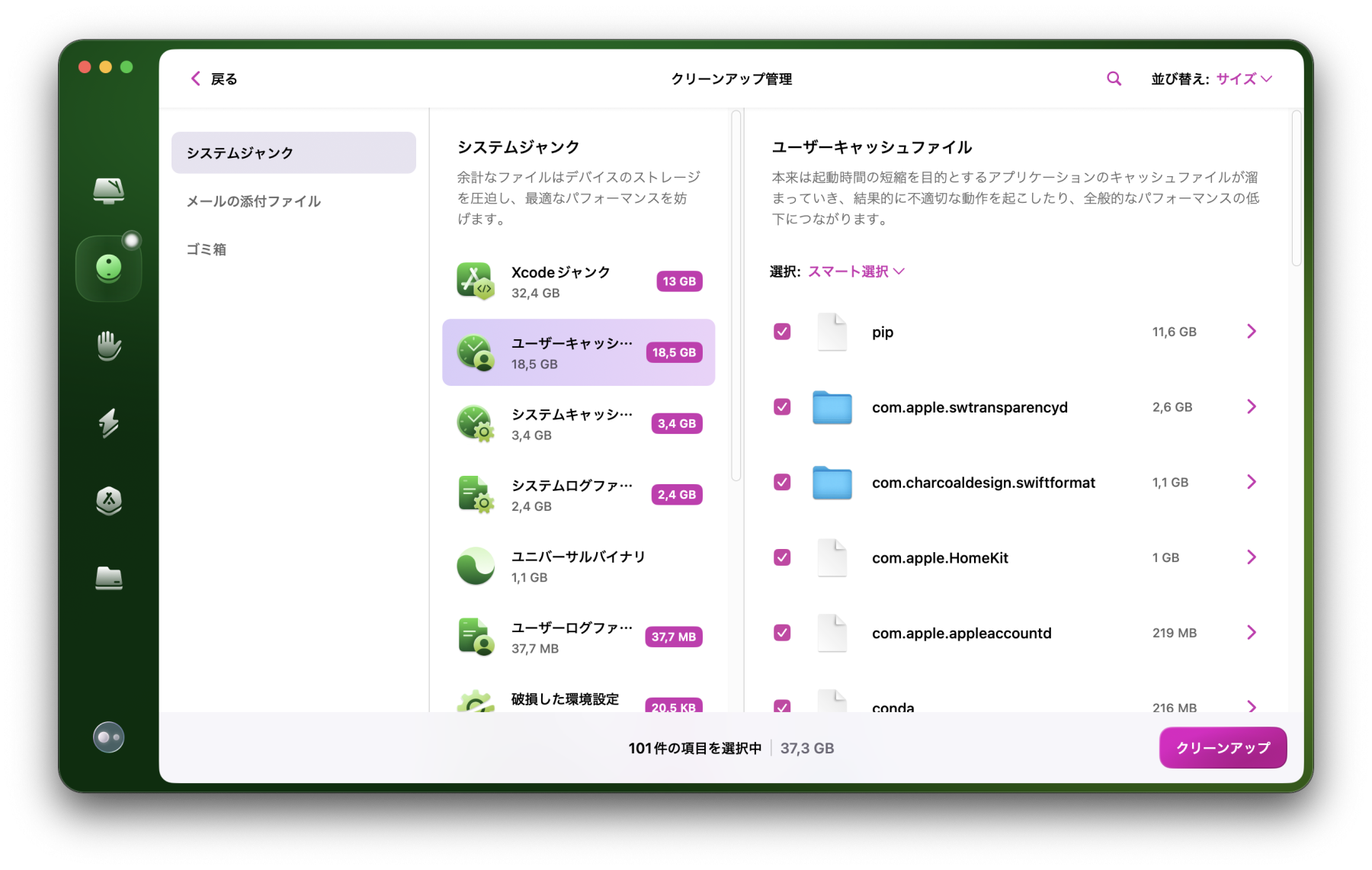Click the right file list scrollbar
This screenshot has width=1372, height=870.
(1297, 188)
